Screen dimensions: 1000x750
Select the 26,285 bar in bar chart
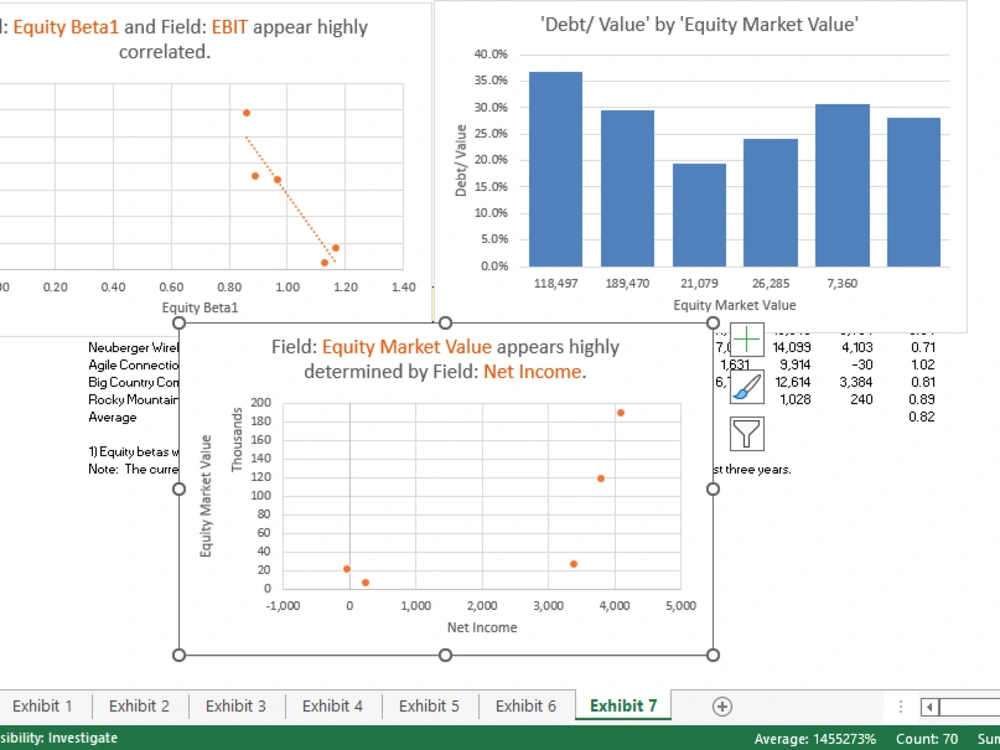(770, 202)
